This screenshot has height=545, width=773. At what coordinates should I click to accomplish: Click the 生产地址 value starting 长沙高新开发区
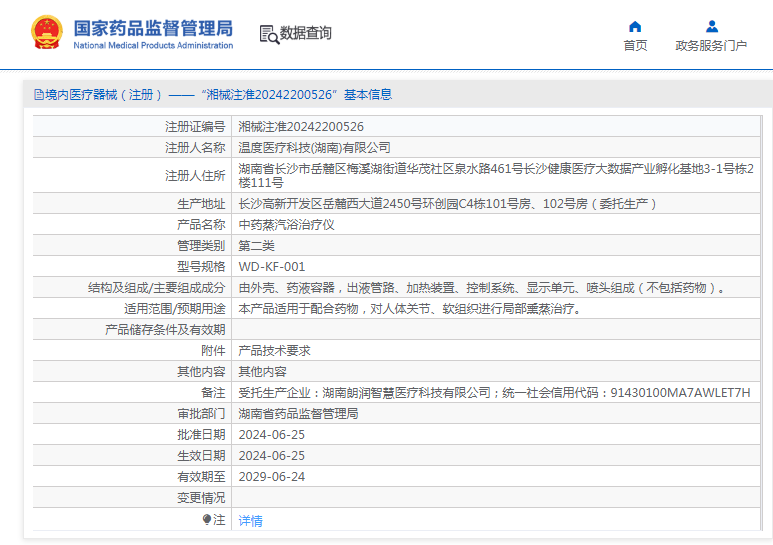coord(448,204)
